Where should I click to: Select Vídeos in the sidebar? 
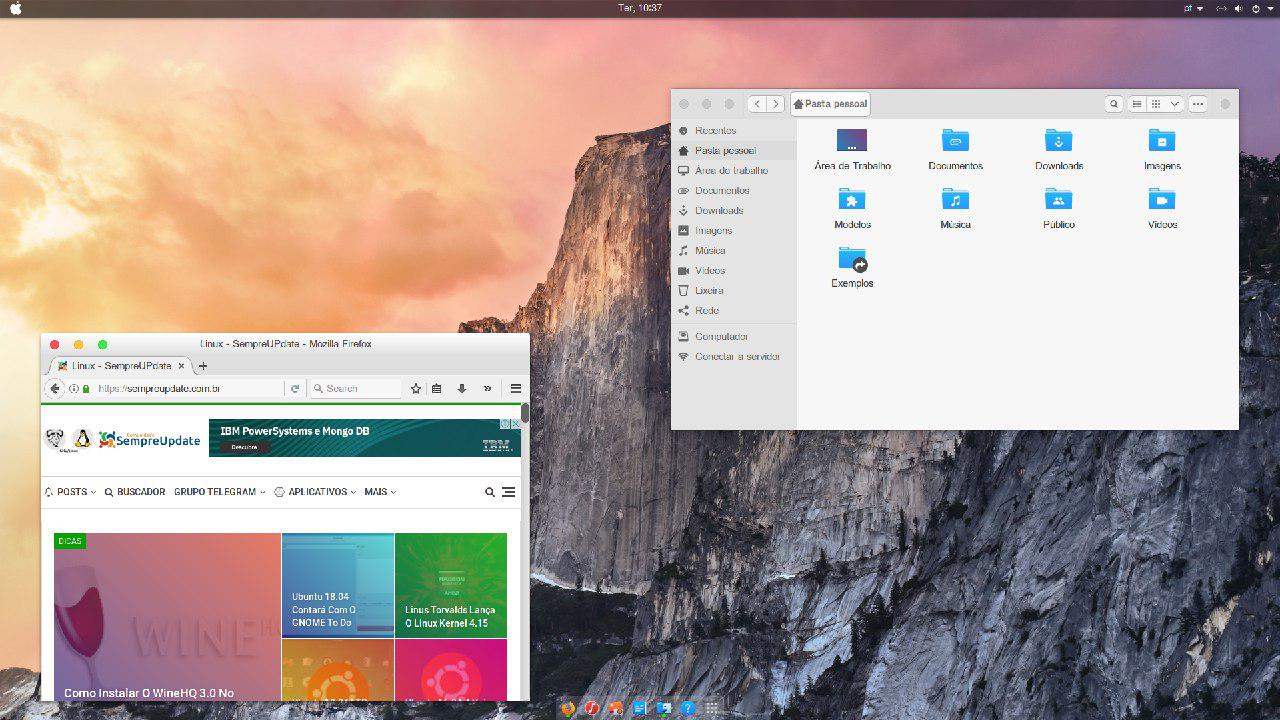click(733, 270)
